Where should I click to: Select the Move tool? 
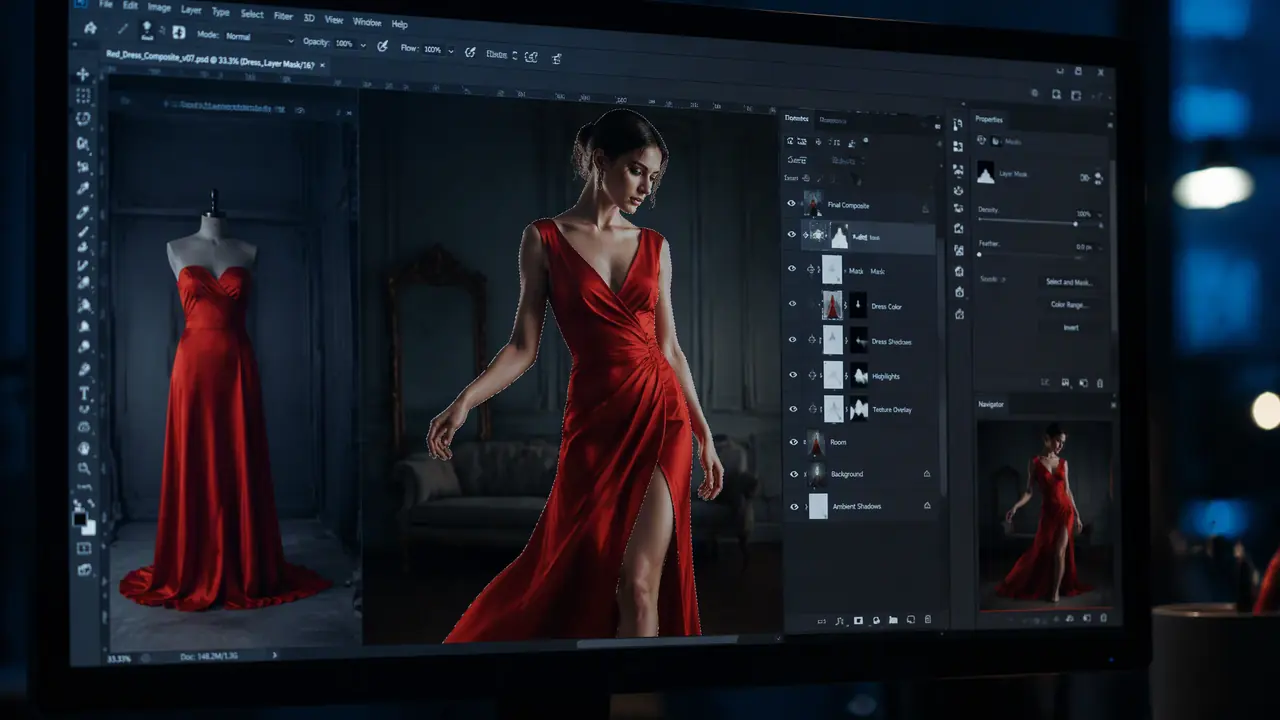83,74
